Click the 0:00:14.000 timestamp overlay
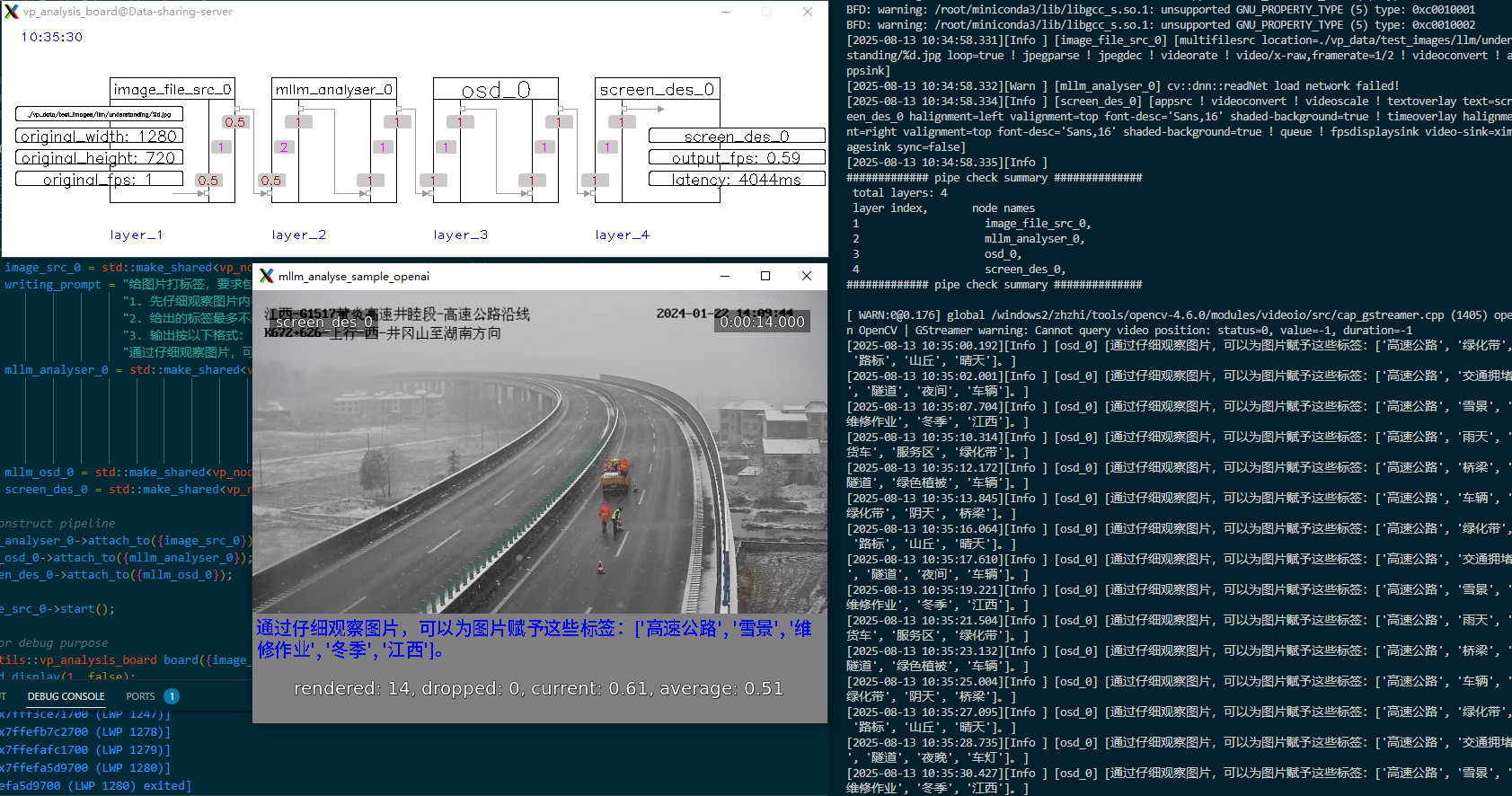 pyautogui.click(x=762, y=322)
